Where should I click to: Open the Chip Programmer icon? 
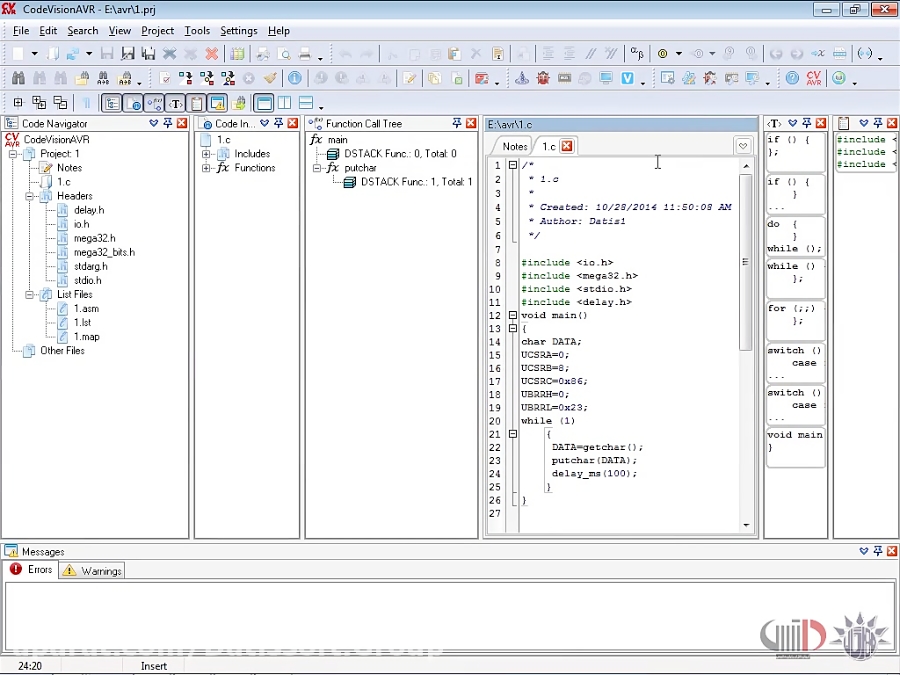coord(564,78)
